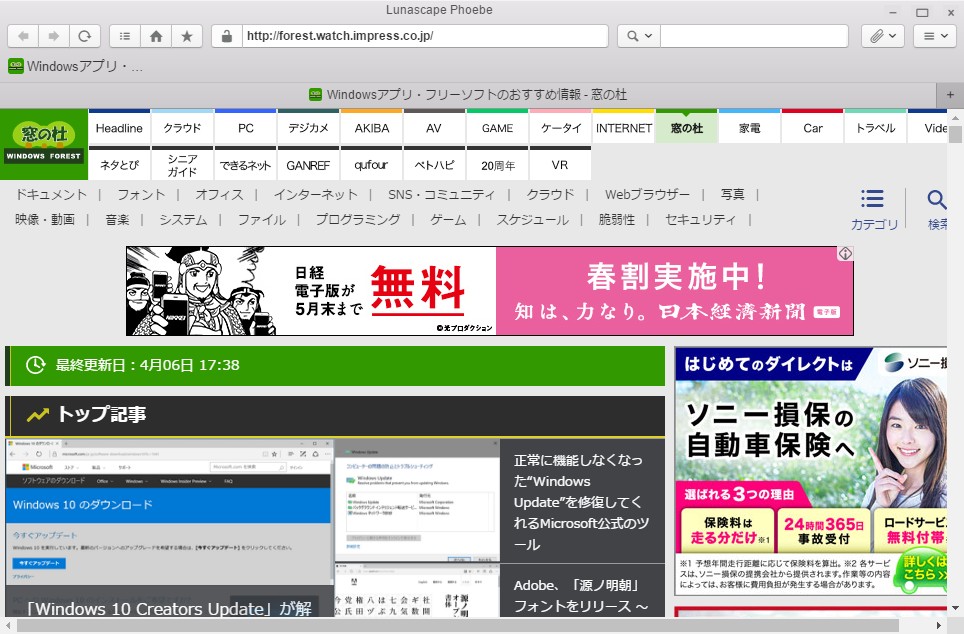964x634 pixels.
Task: Open the ゲーム category link
Action: [448, 220]
